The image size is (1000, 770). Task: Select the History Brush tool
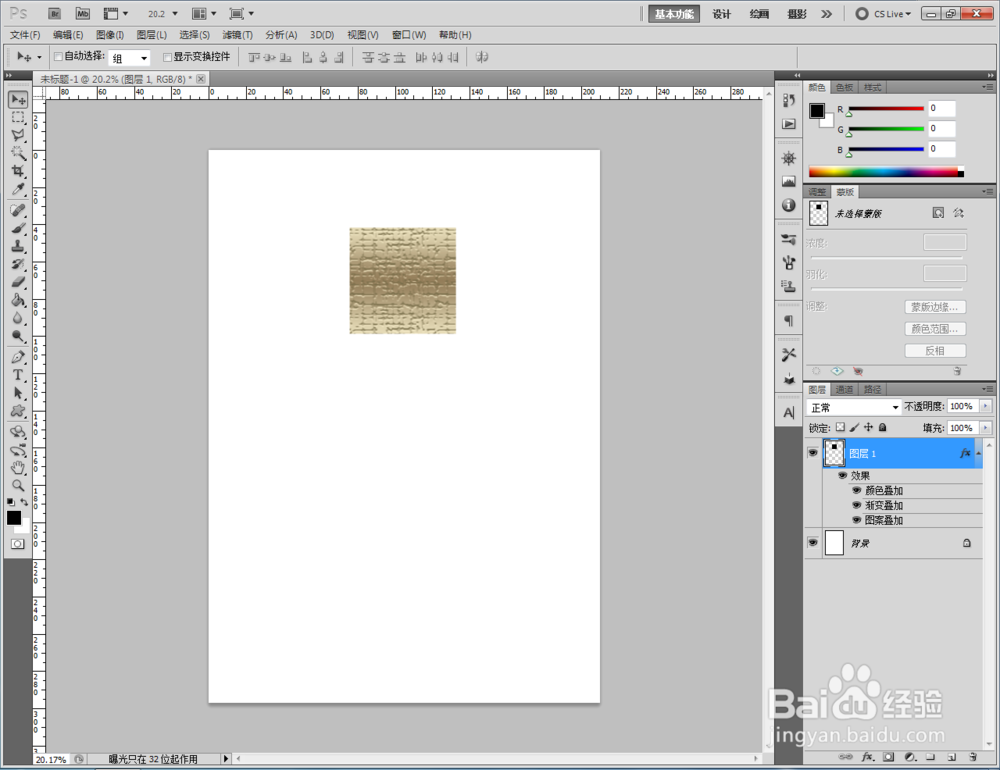18,263
